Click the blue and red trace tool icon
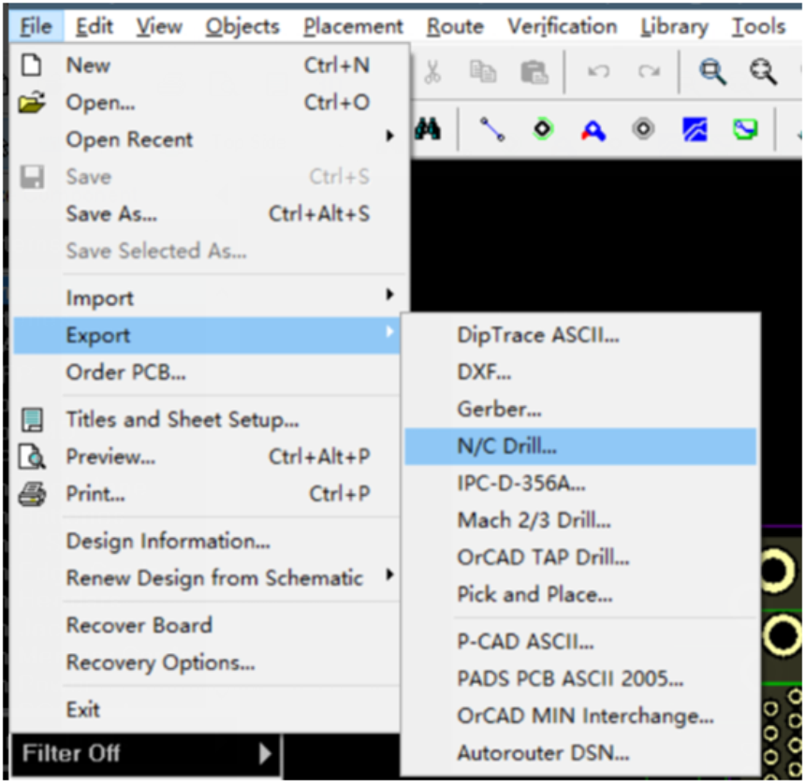This screenshot has width=805, height=783. tap(594, 130)
